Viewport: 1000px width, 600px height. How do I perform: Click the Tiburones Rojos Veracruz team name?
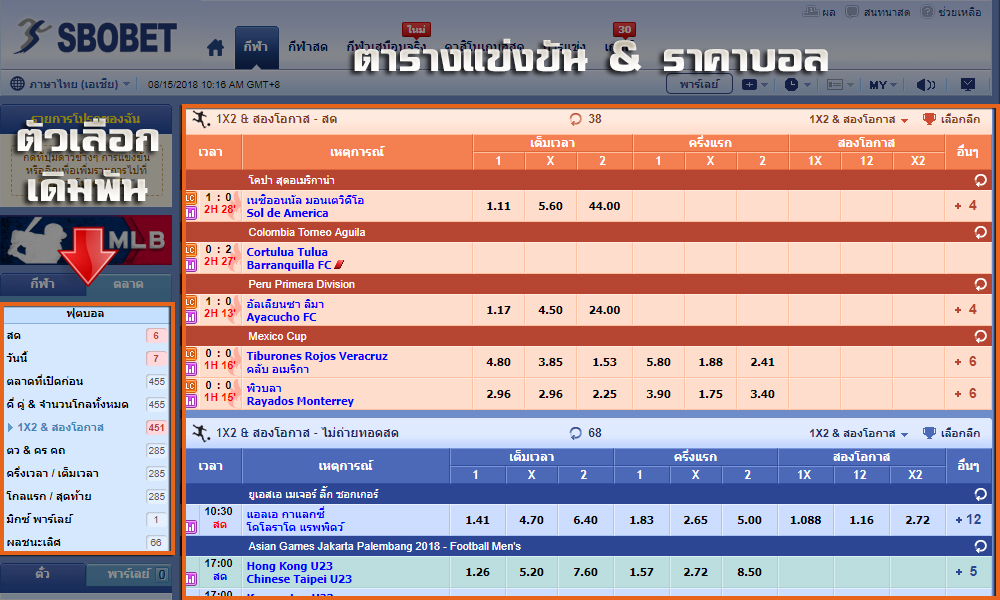pos(317,356)
